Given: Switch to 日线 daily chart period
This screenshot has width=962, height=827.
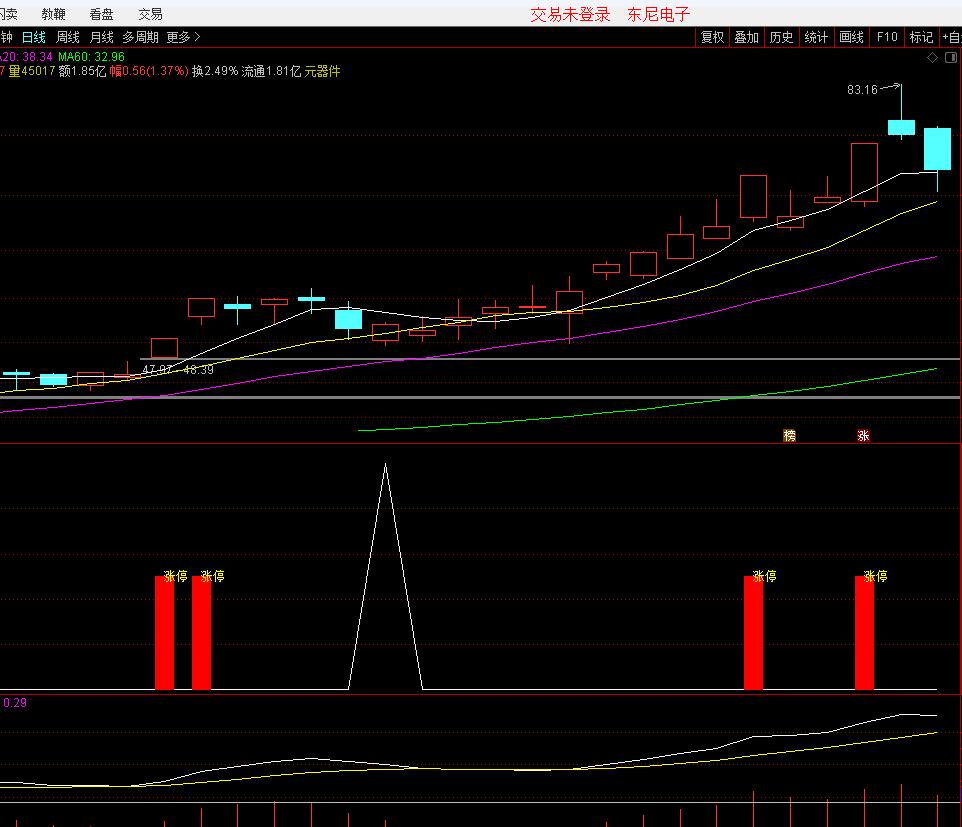Looking at the screenshot, I should (34, 37).
